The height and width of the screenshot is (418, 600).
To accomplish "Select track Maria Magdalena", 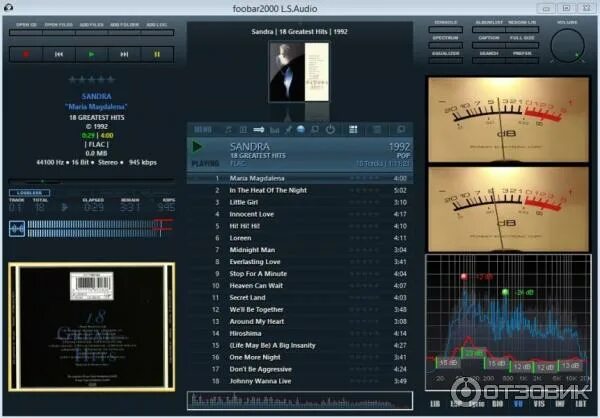I will pos(300,178).
